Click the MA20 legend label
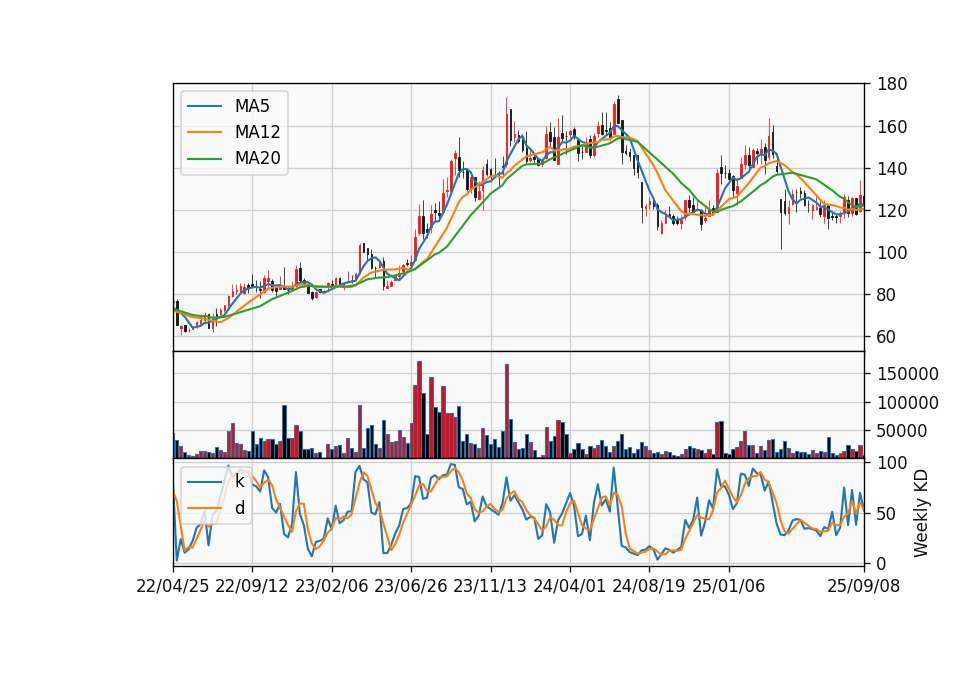The image size is (960, 690). click(x=257, y=158)
